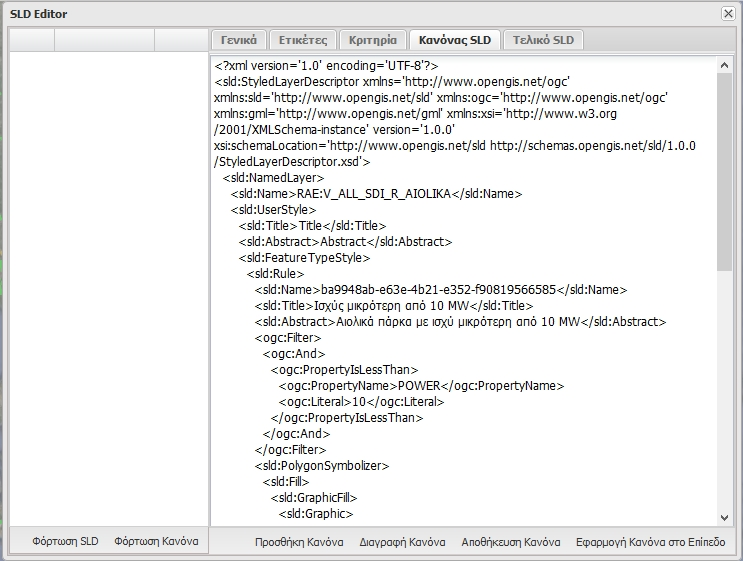Click the scrollbar track below the thumb

point(725,400)
